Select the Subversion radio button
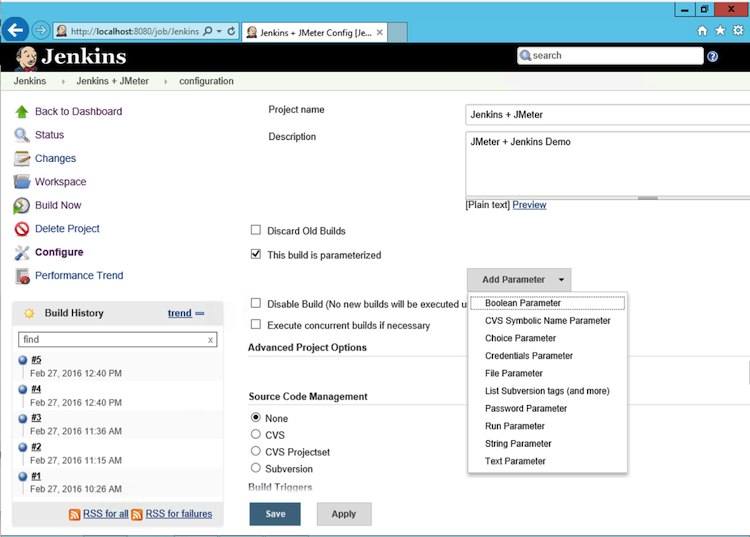 click(256, 468)
